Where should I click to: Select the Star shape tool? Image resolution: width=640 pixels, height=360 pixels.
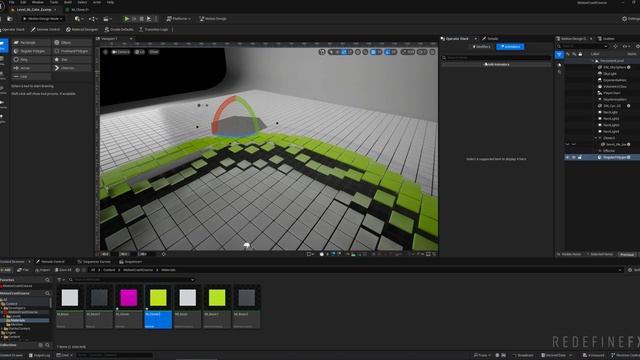tap(72, 60)
